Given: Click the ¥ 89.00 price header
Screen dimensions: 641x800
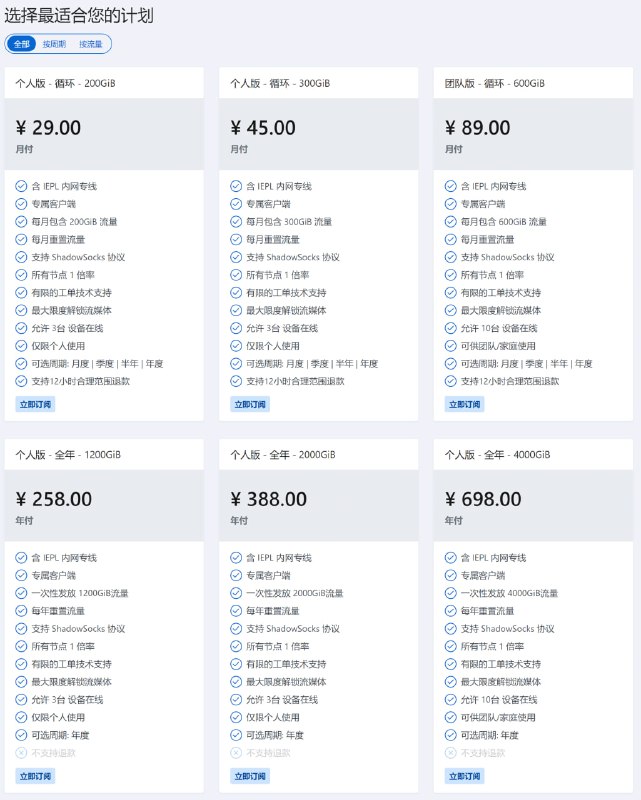Looking at the screenshot, I should coord(478,128).
